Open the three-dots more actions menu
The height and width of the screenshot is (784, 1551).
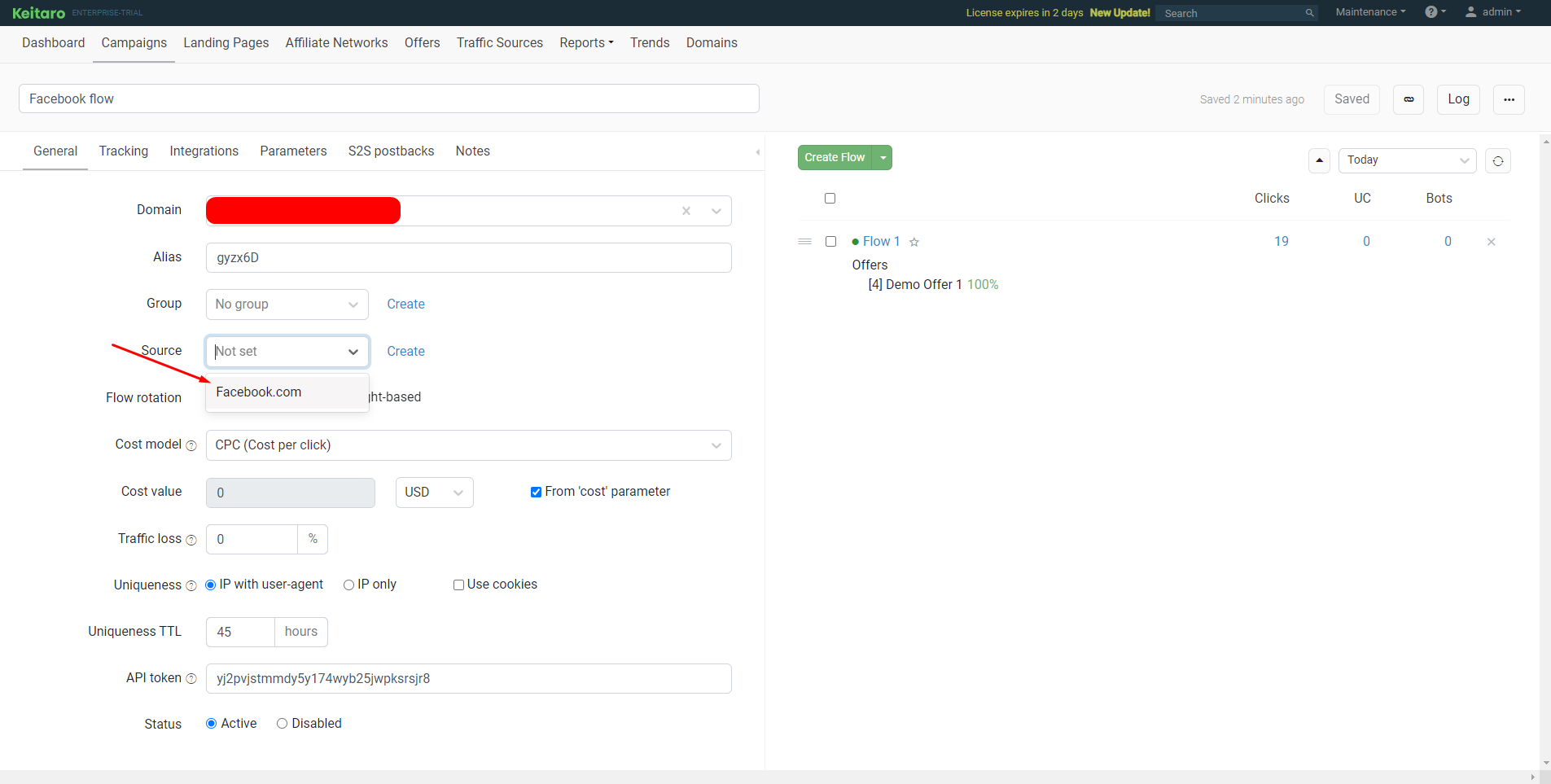coord(1509,99)
